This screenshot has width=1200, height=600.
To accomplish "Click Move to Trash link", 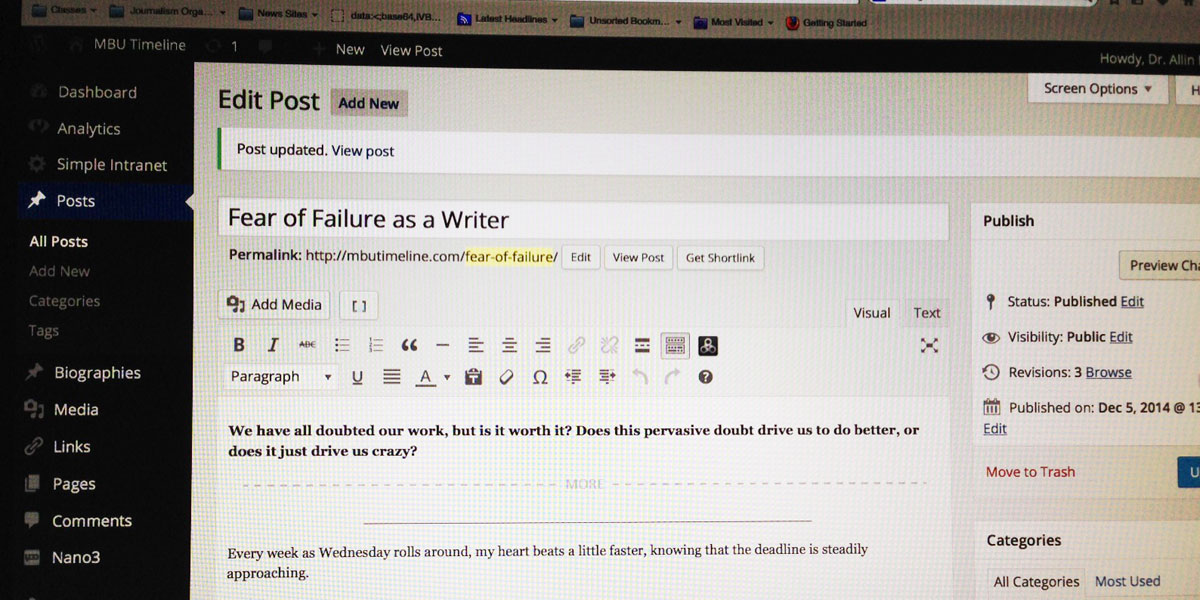I will pyautogui.click(x=1030, y=472).
